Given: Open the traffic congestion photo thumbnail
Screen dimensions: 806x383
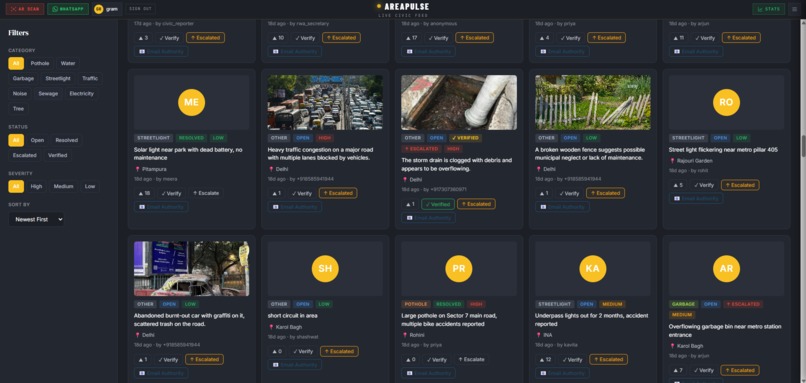Looking at the screenshot, I should pyautogui.click(x=325, y=102).
